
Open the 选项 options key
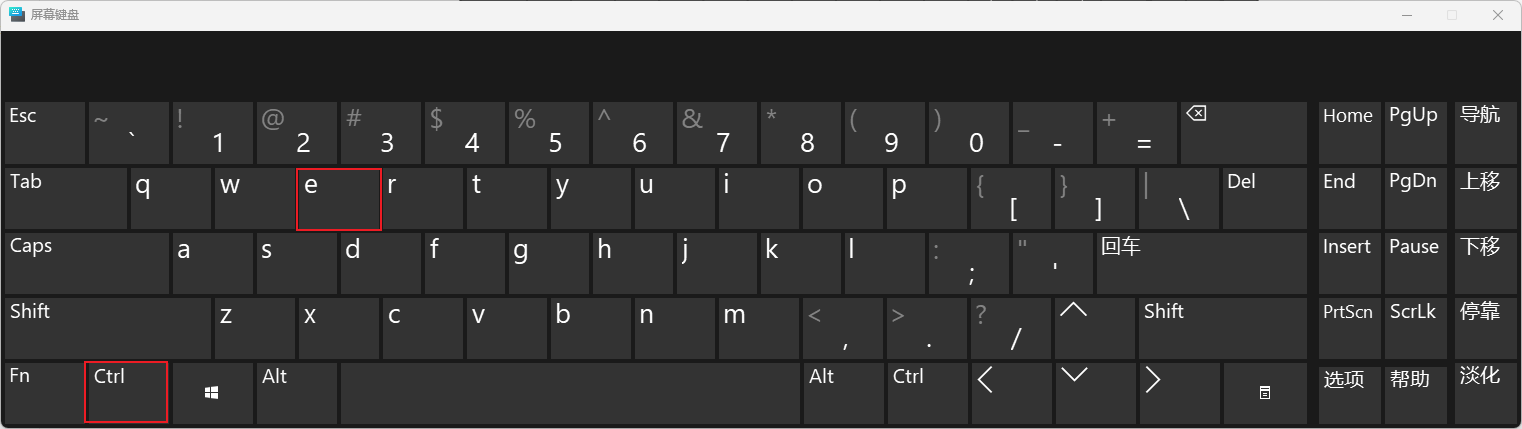coord(1346,393)
